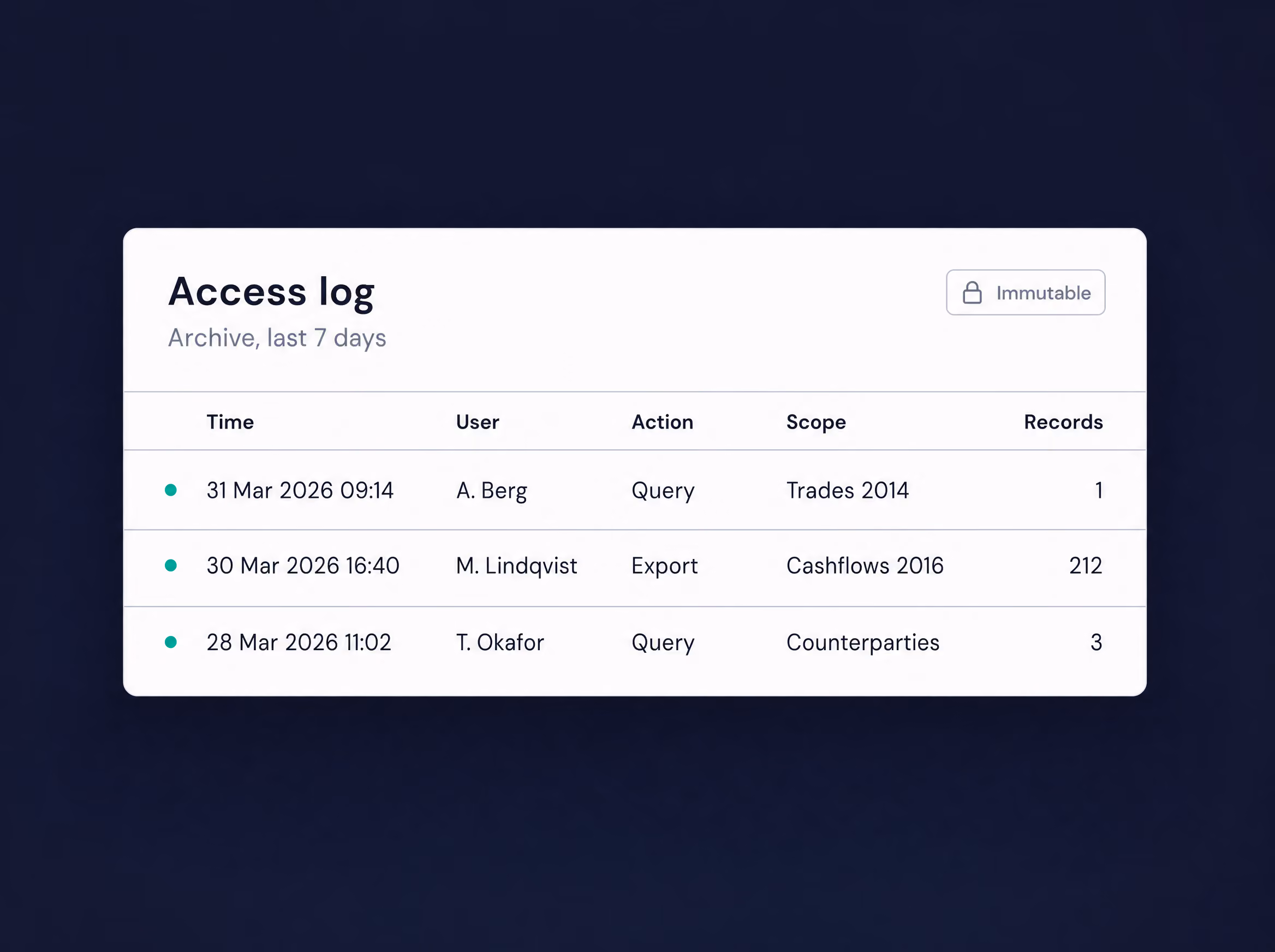1275x952 pixels.
Task: Click the Counterparties scope cell
Action: [862, 644]
